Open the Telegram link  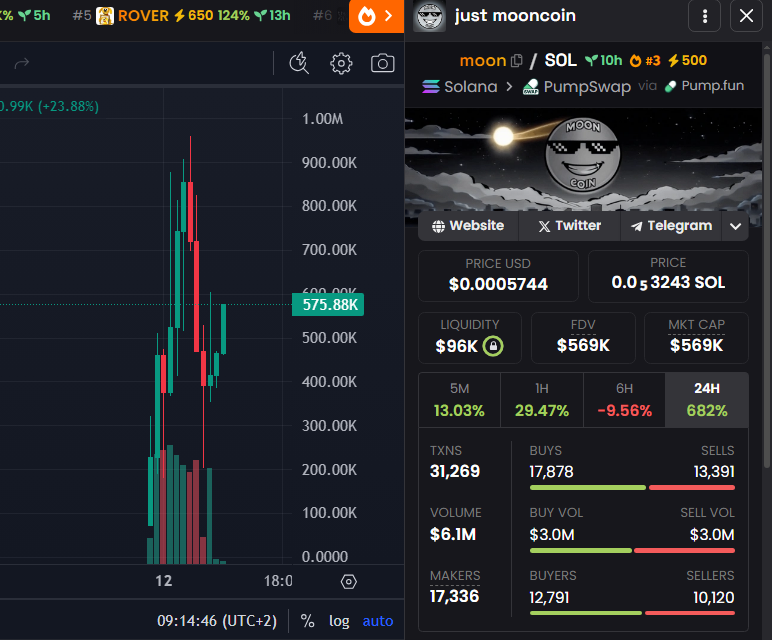(672, 226)
